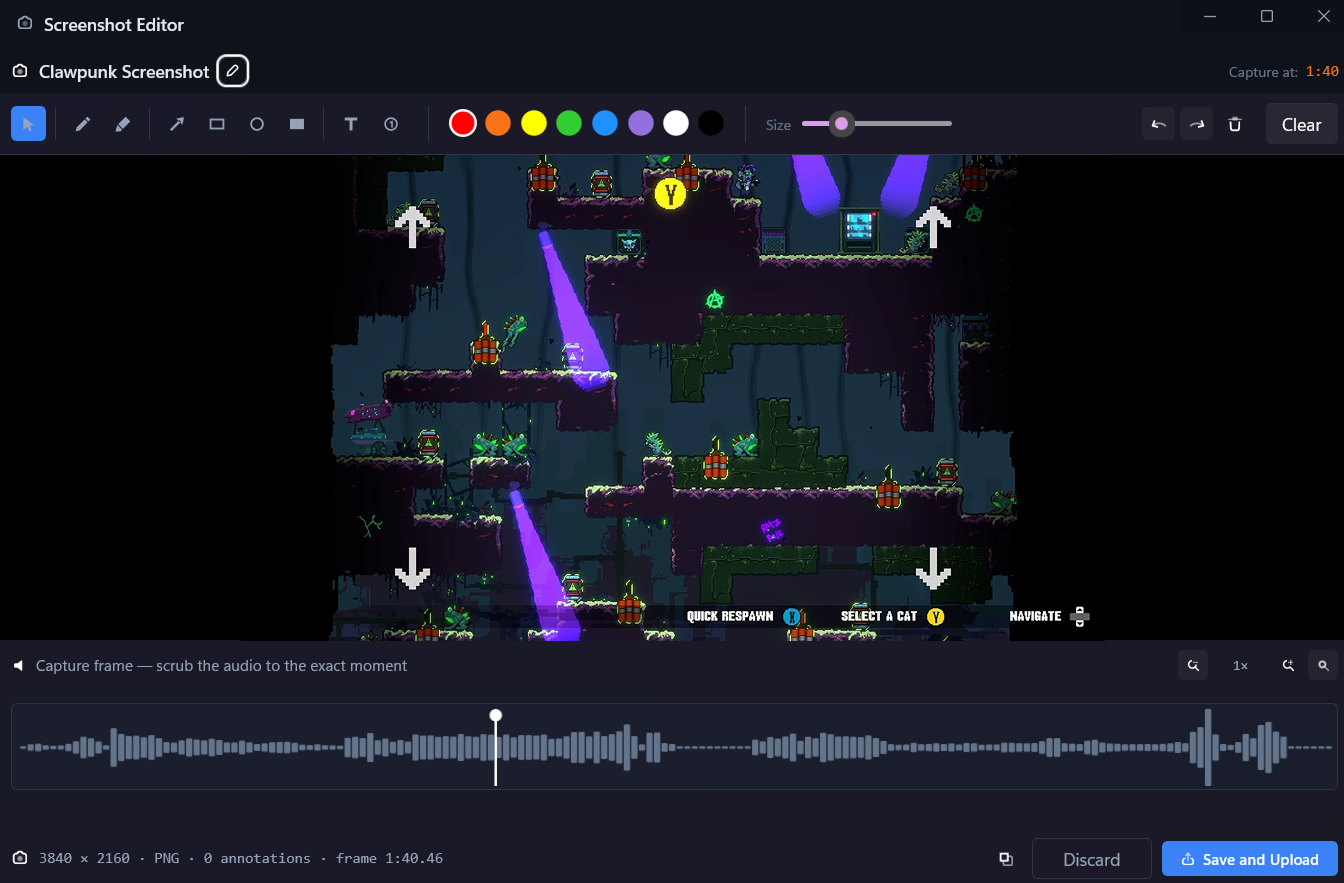Viewport: 1344px width, 883px height.
Task: Click 'Capture frame — scrub the audio' hint
Action: [x=222, y=665]
